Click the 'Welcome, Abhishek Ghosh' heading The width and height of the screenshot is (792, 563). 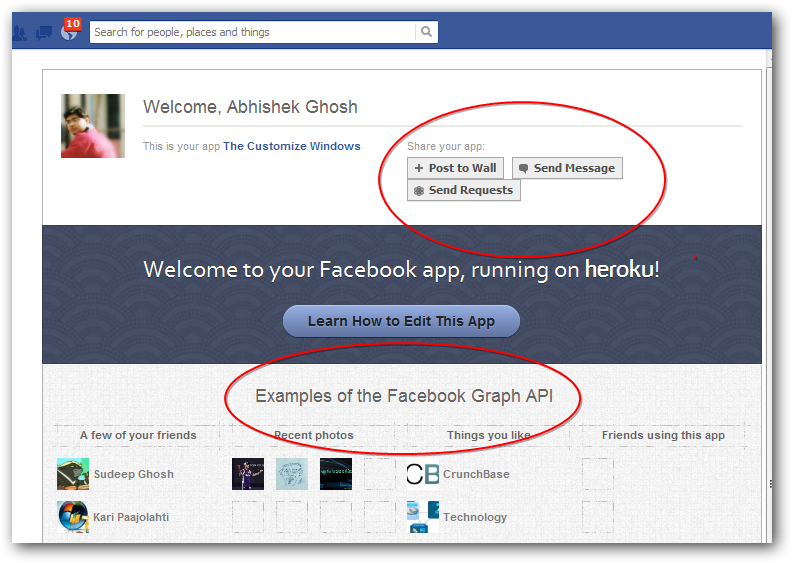[x=250, y=107]
